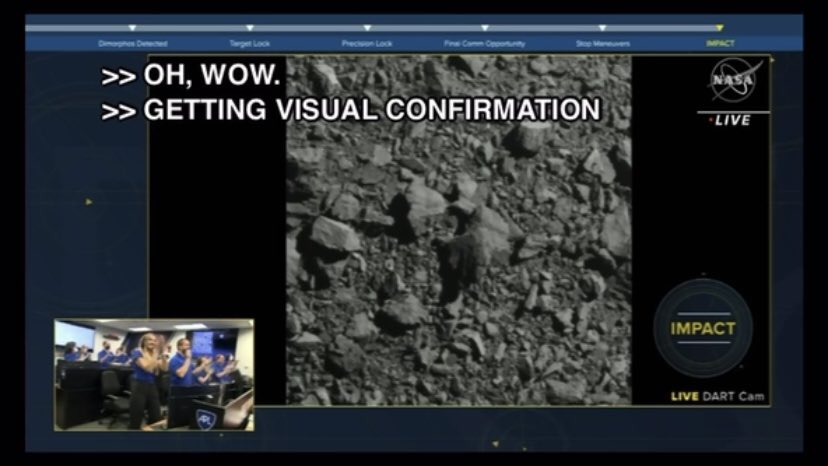This screenshot has width=828, height=466.
Task: Select the Precision Lock milestone label
Action: (367, 44)
